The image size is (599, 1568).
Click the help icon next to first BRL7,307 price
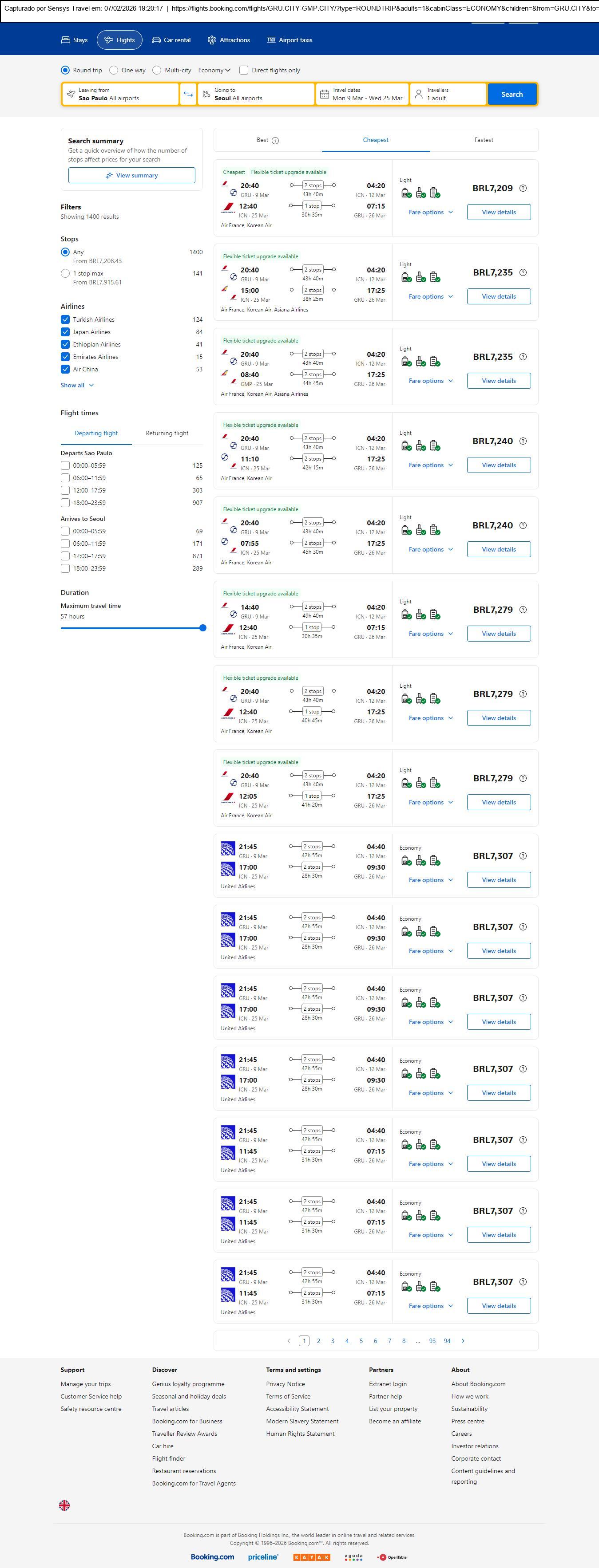tap(523, 856)
